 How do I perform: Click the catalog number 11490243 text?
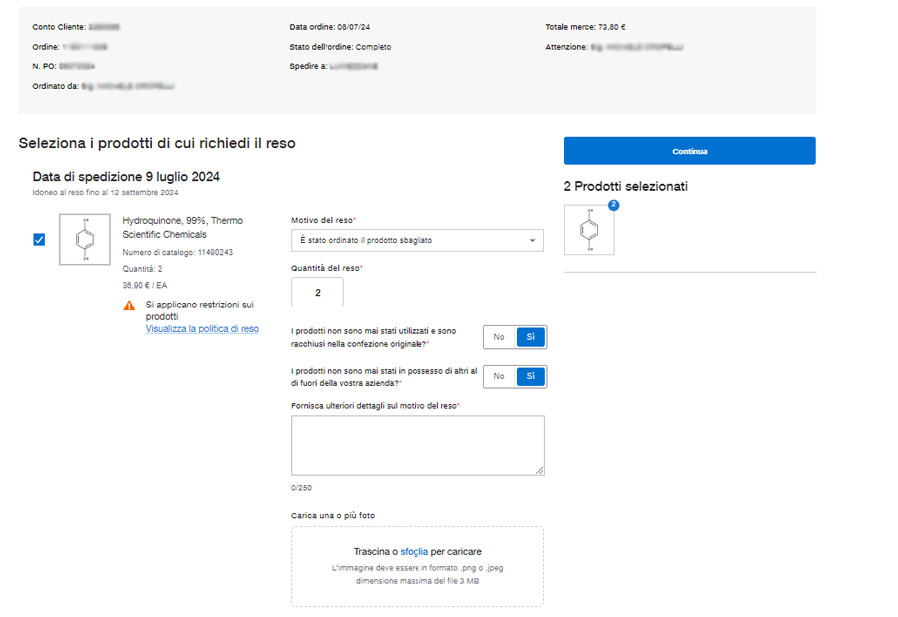(177, 253)
